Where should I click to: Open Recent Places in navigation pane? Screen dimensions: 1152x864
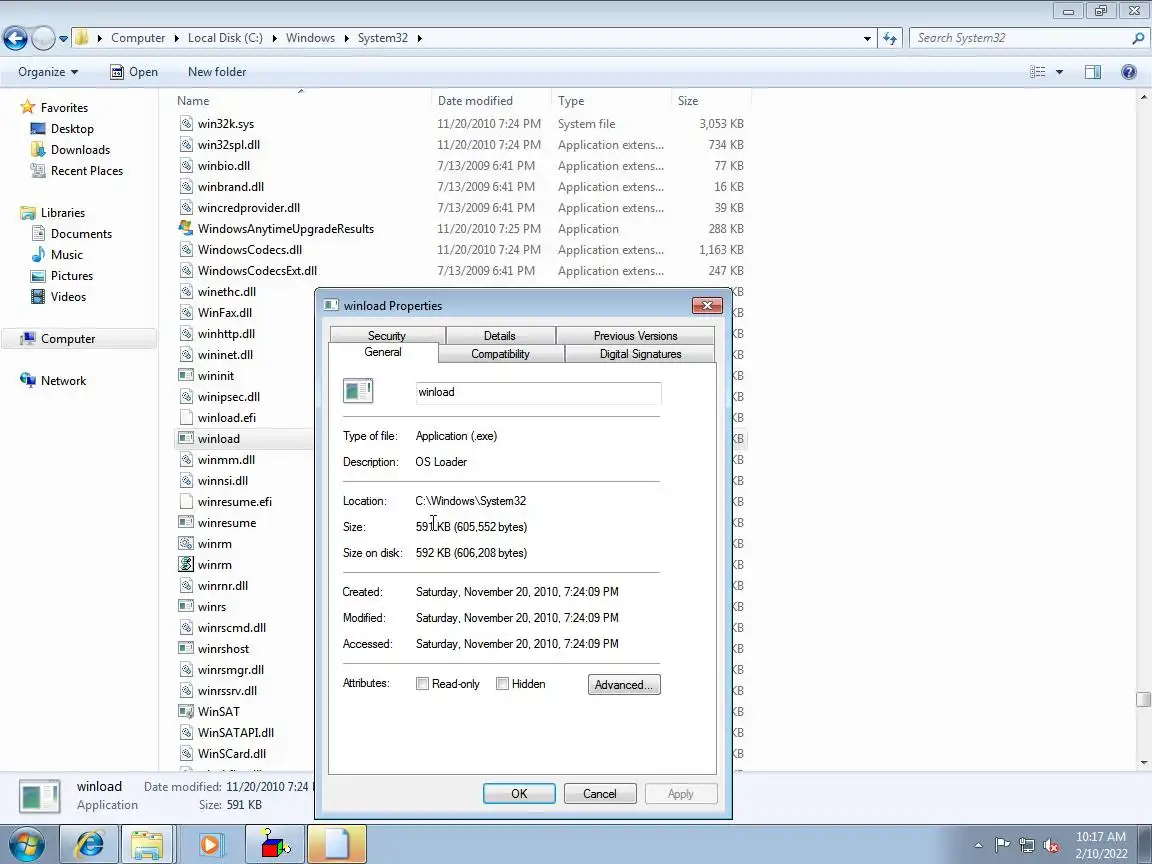pos(87,170)
